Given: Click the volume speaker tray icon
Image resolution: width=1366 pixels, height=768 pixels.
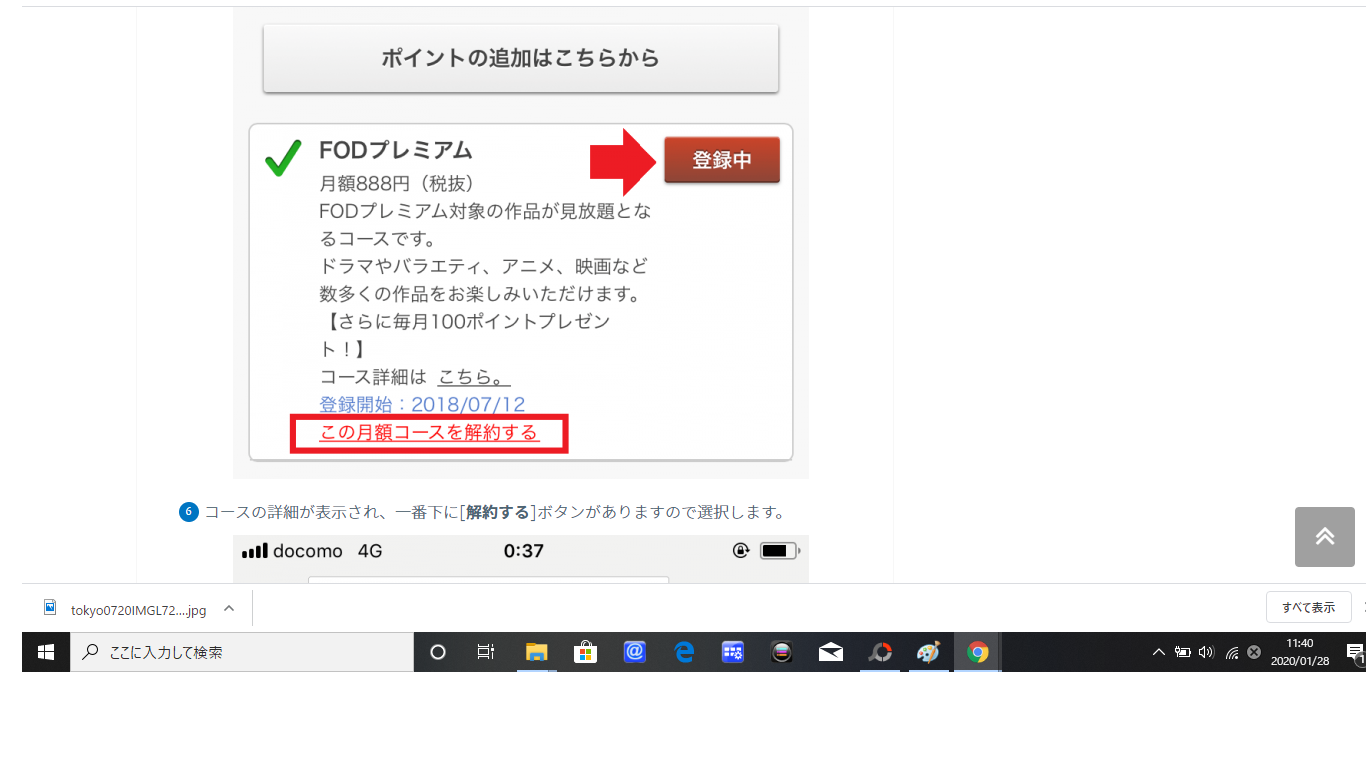Looking at the screenshot, I should [1206, 652].
